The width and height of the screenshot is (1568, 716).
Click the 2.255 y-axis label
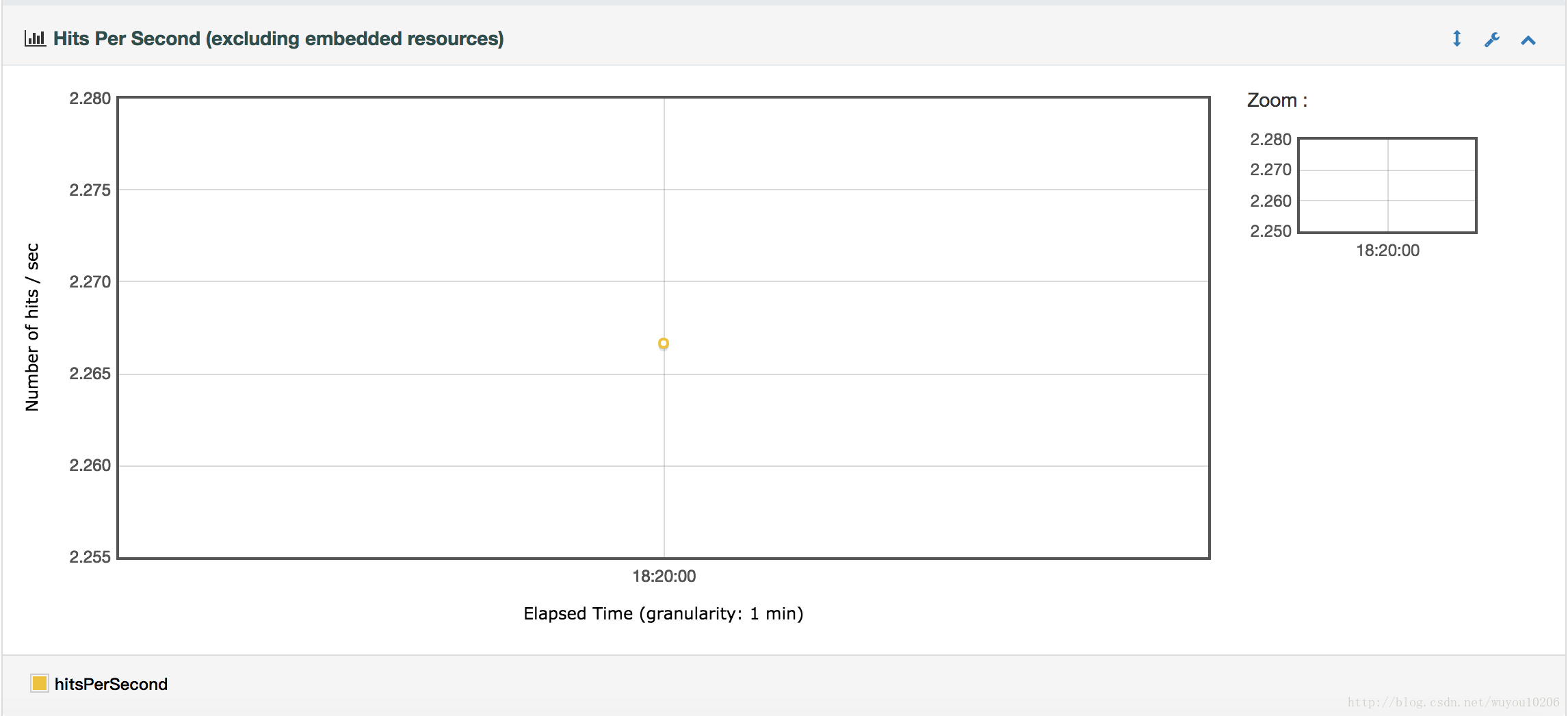pyautogui.click(x=90, y=557)
